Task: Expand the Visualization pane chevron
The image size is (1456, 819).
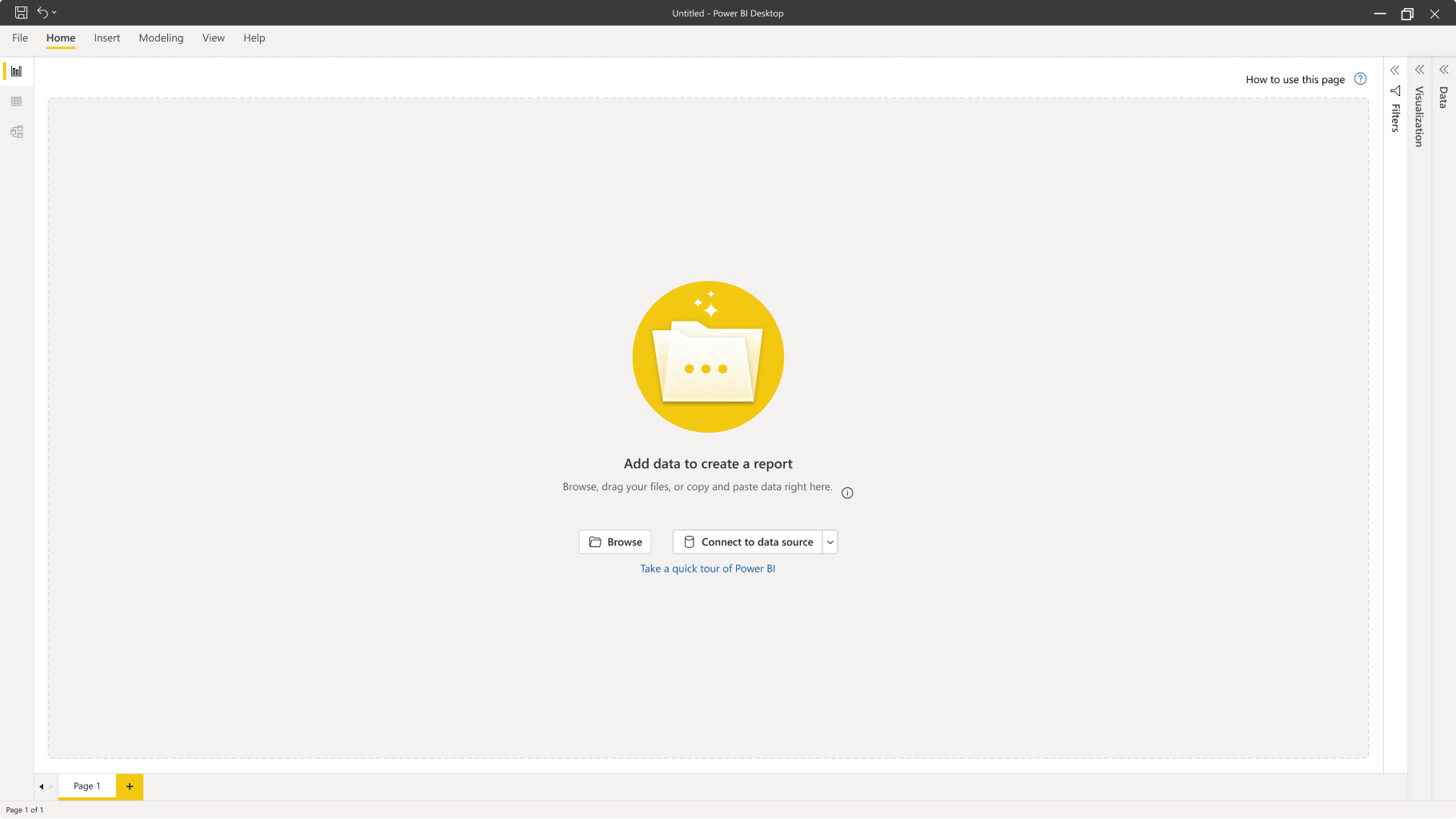Action: pyautogui.click(x=1419, y=70)
